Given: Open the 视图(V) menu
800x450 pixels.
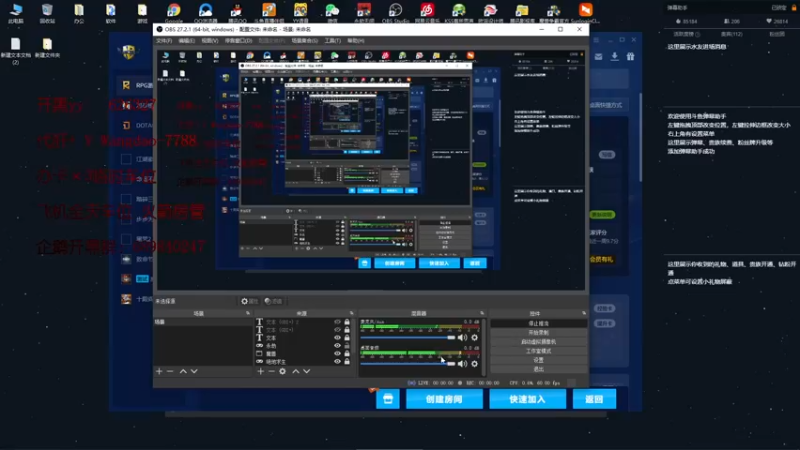Looking at the screenshot, I should [209, 40].
